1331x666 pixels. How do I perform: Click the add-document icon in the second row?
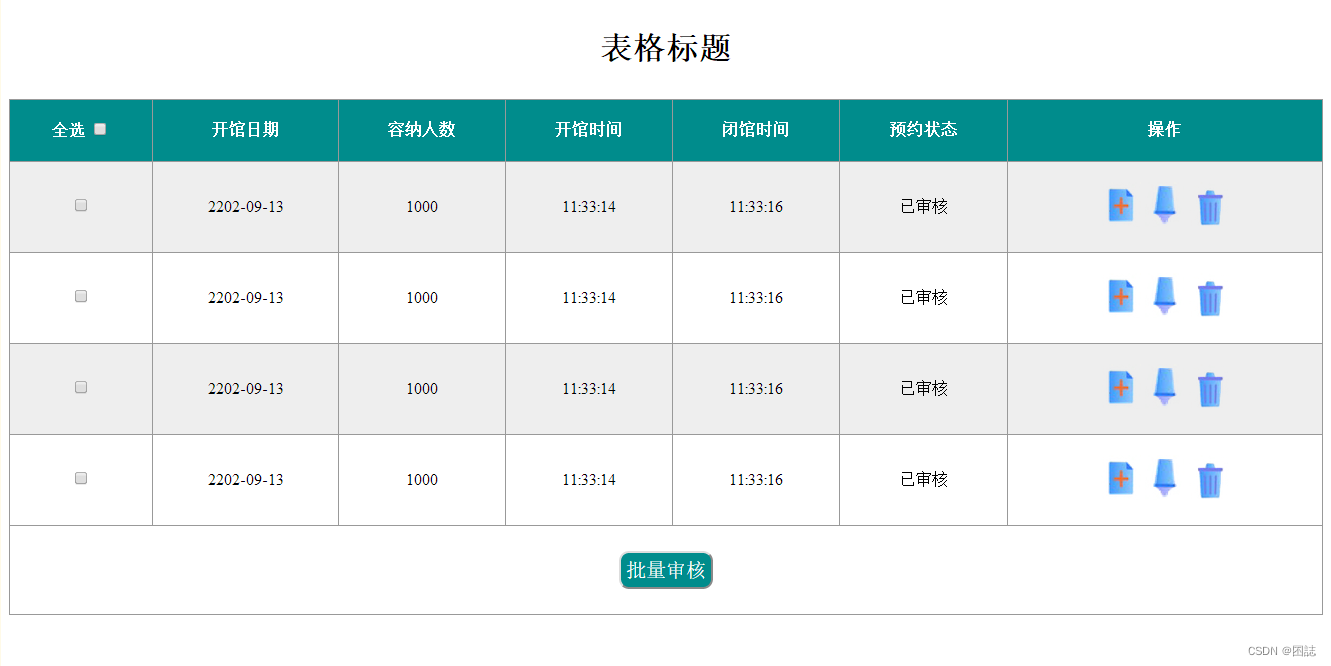1121,296
